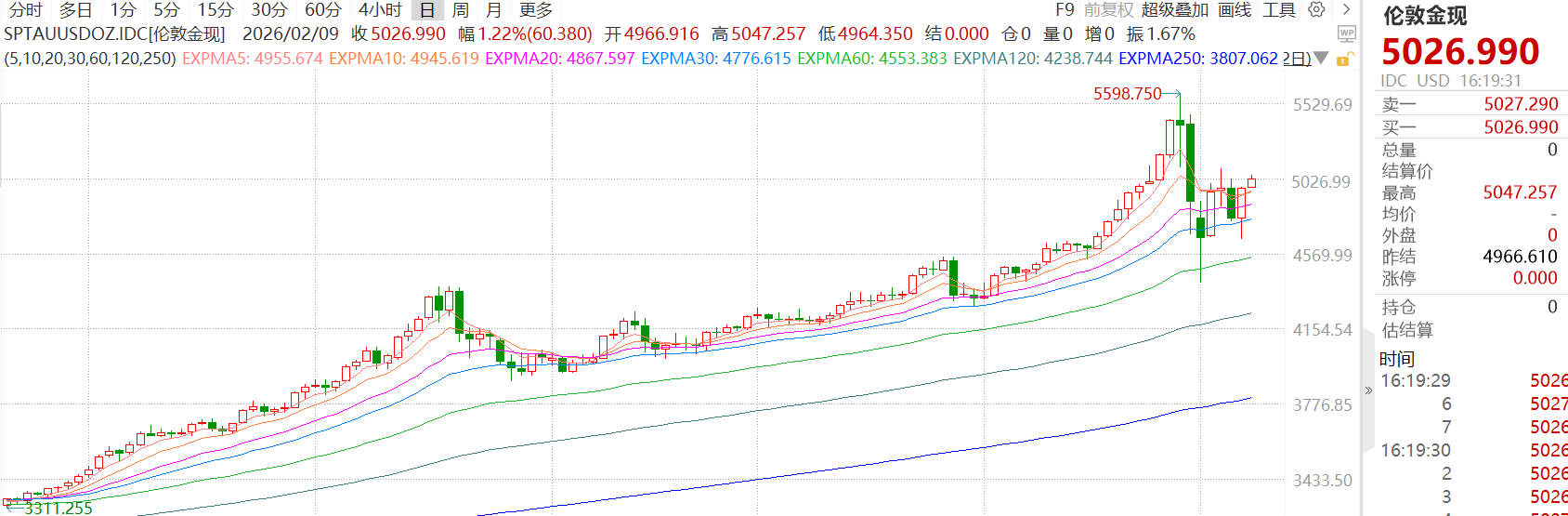The height and width of the screenshot is (516, 1568).
Task: Toggle the orange unlock padlock icon
Action: (1343, 59)
